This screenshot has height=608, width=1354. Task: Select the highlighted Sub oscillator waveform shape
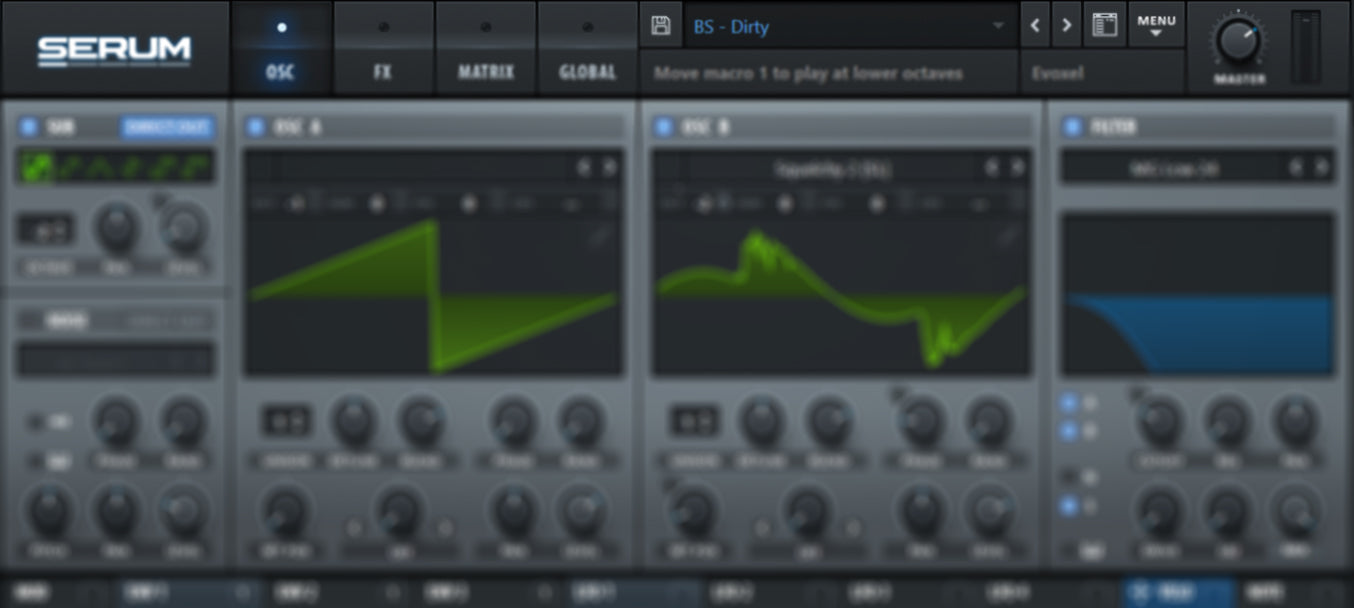pos(37,167)
